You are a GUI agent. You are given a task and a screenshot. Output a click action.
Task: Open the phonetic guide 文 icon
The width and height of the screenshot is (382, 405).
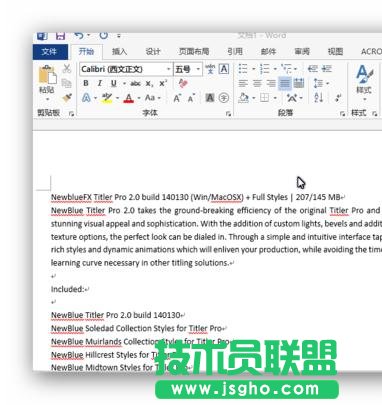click(210, 69)
